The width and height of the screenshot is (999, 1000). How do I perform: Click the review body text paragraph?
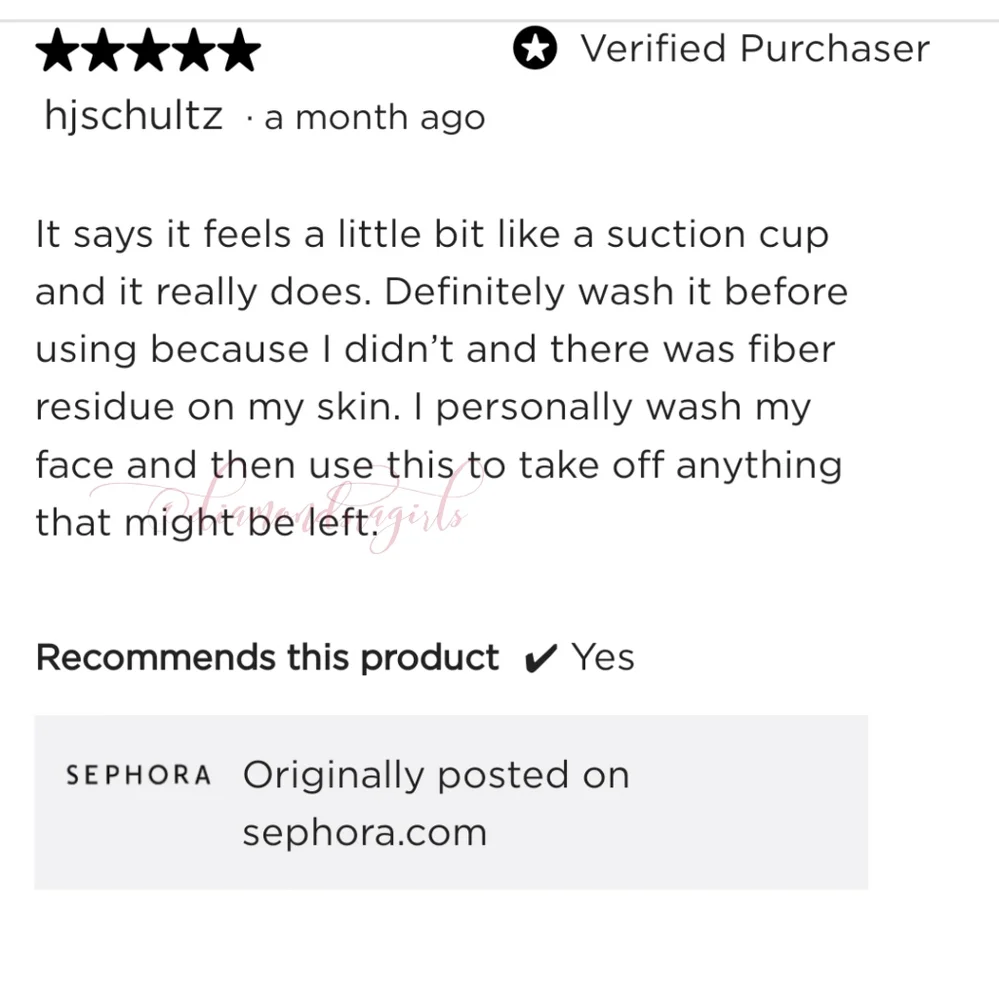pos(441,378)
